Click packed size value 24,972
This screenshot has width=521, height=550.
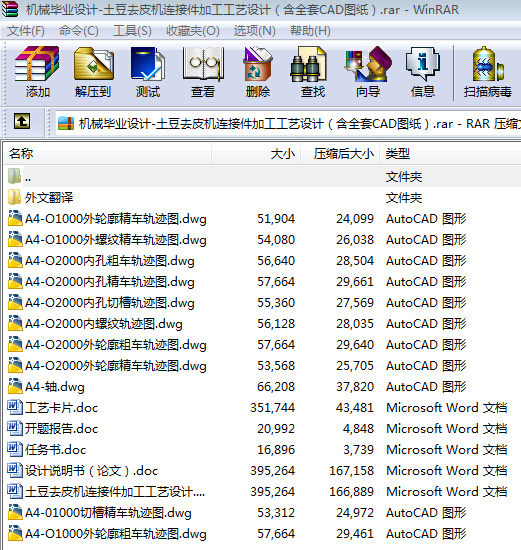pos(355,512)
